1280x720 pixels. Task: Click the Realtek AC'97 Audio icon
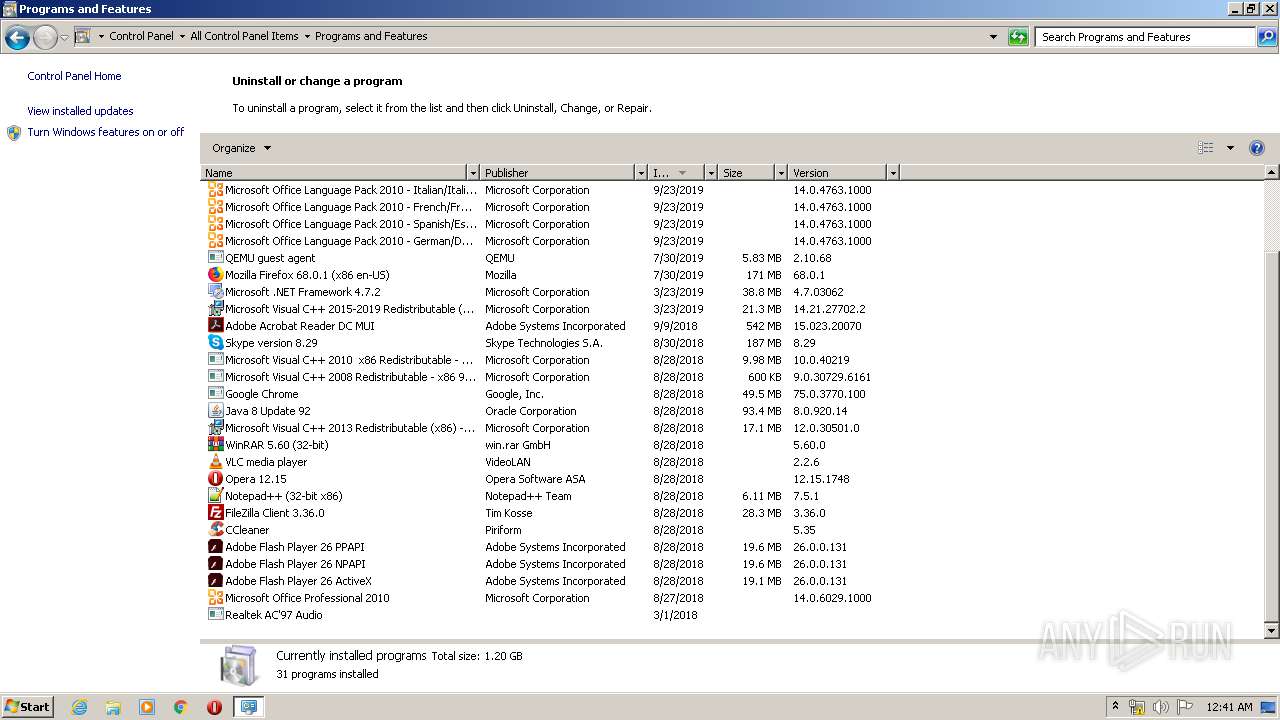click(215, 615)
